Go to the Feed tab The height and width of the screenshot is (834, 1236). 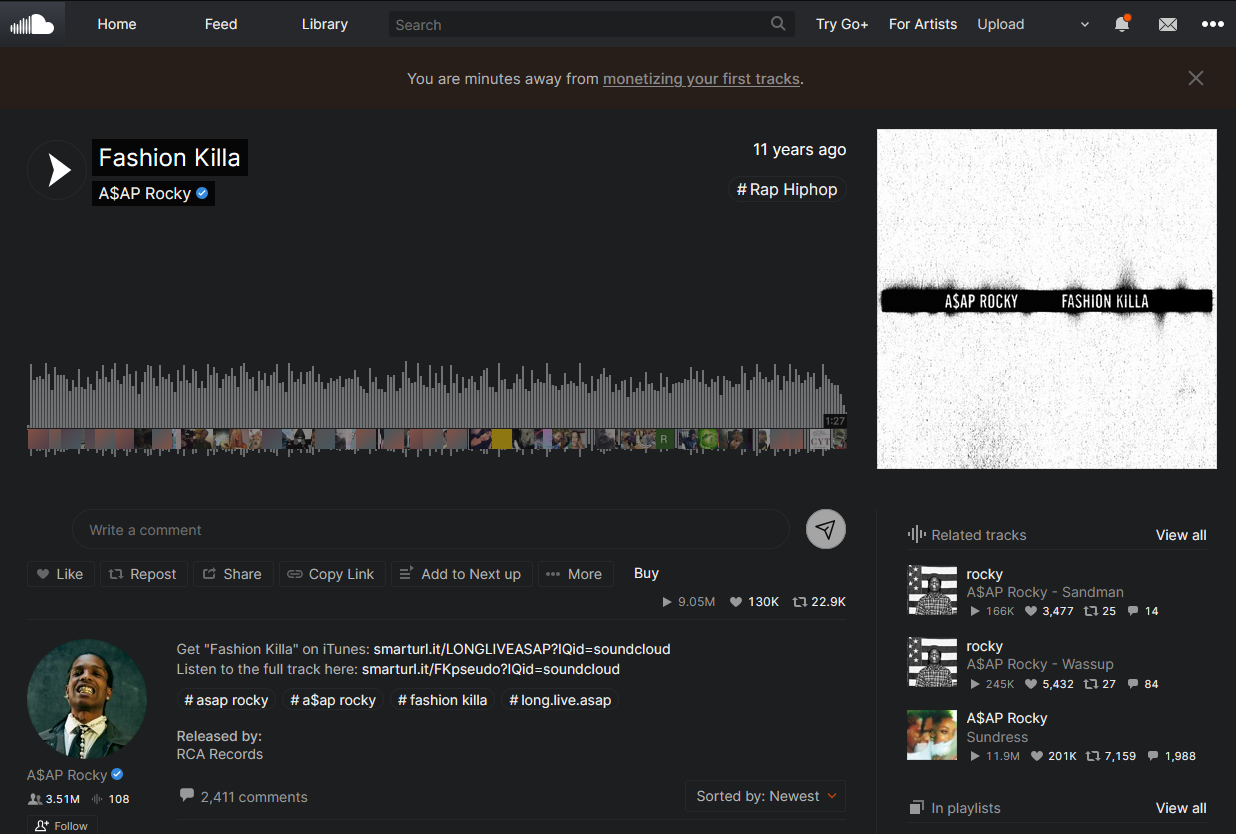tap(221, 24)
